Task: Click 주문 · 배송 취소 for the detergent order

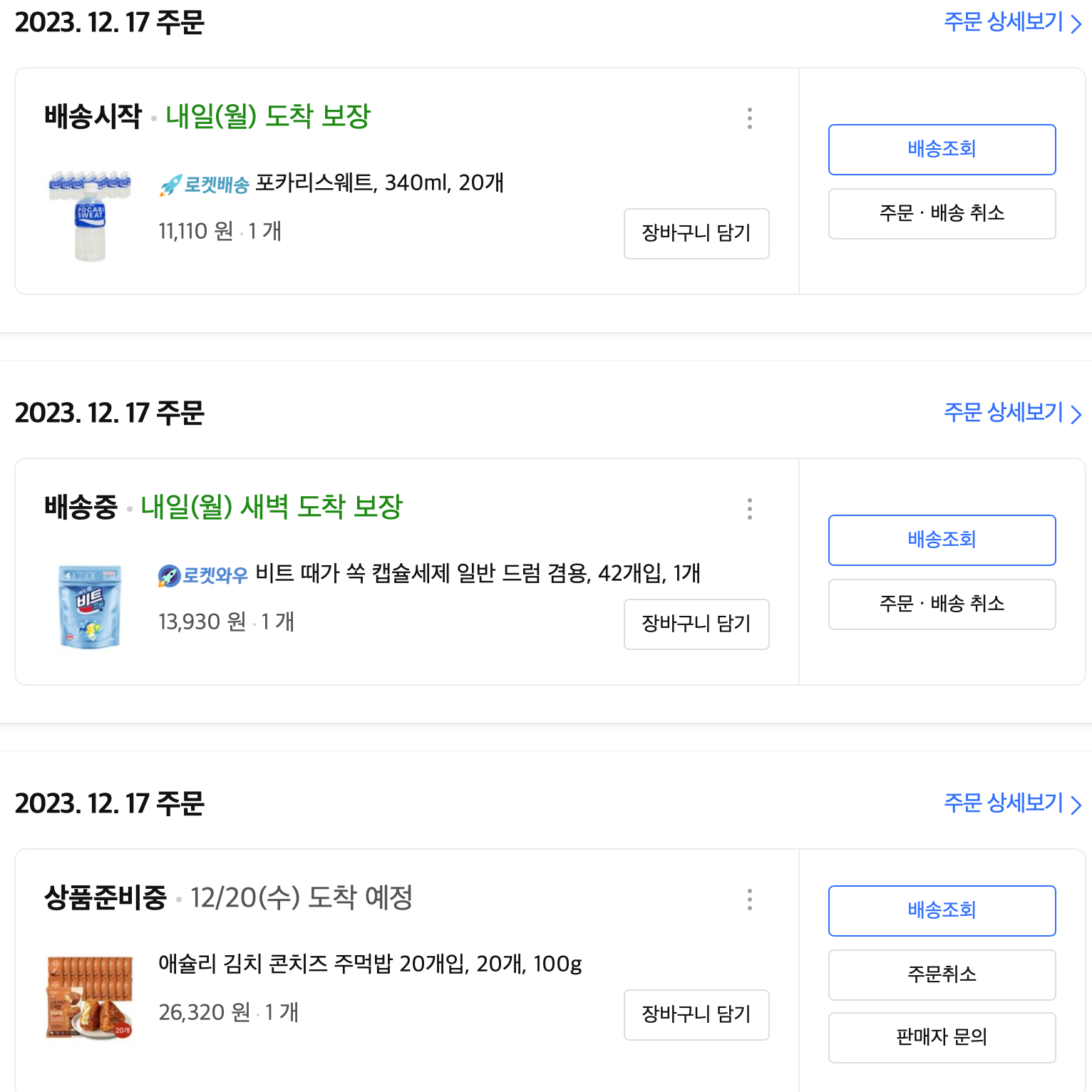Action: pos(942,604)
